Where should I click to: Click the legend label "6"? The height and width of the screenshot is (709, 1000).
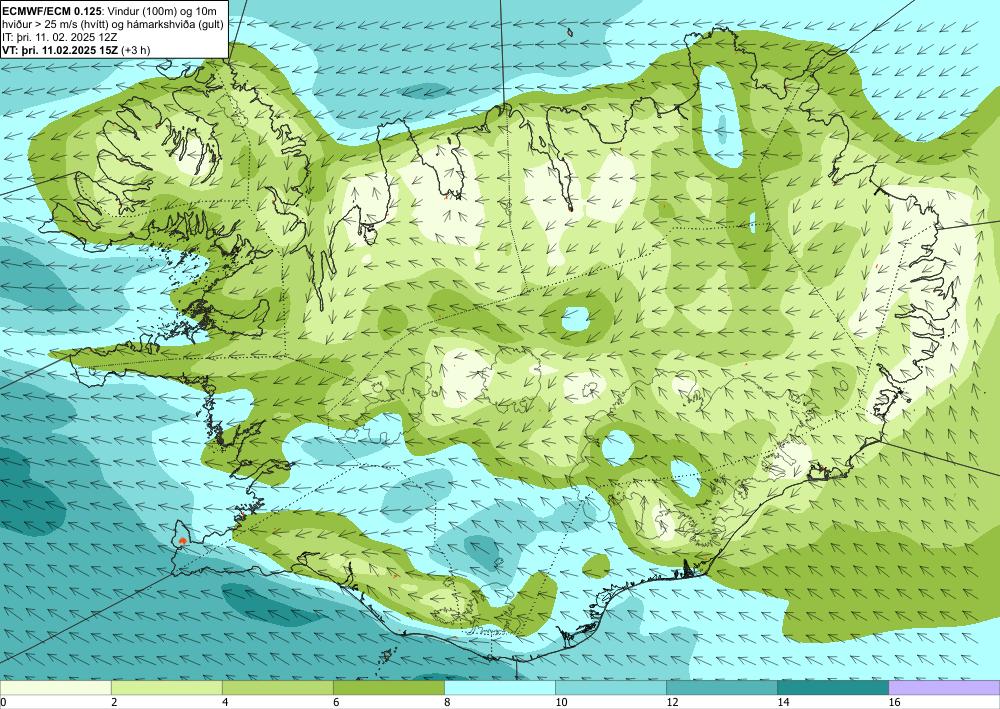(x=336, y=702)
